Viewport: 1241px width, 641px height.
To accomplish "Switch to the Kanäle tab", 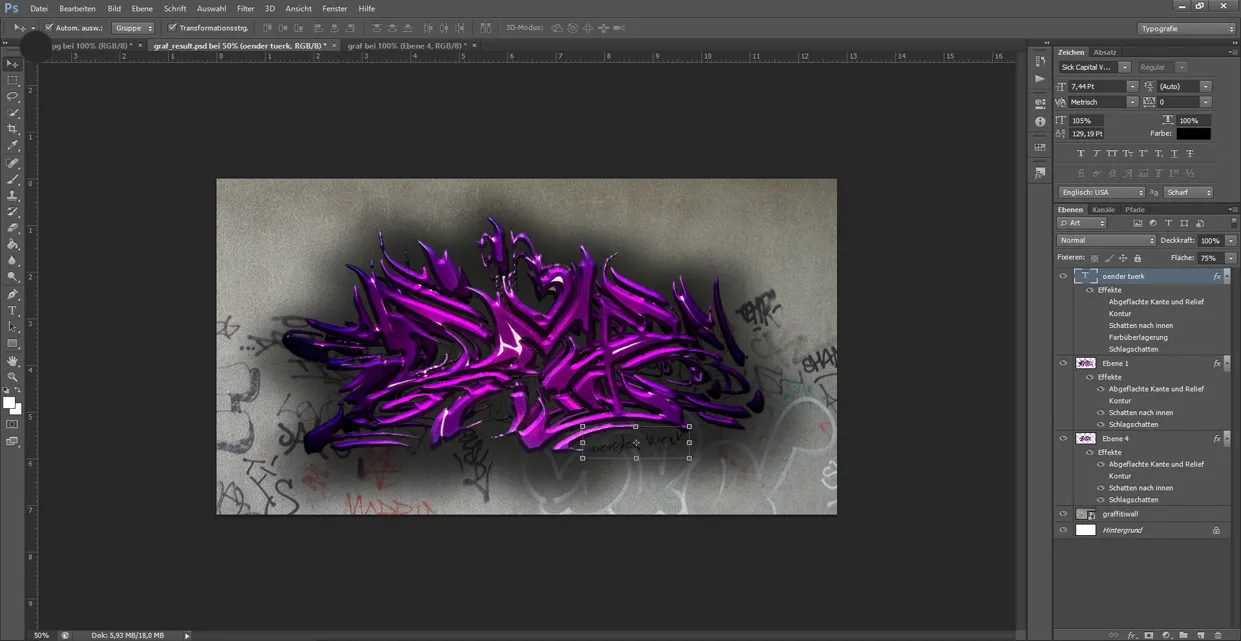I will [1103, 210].
